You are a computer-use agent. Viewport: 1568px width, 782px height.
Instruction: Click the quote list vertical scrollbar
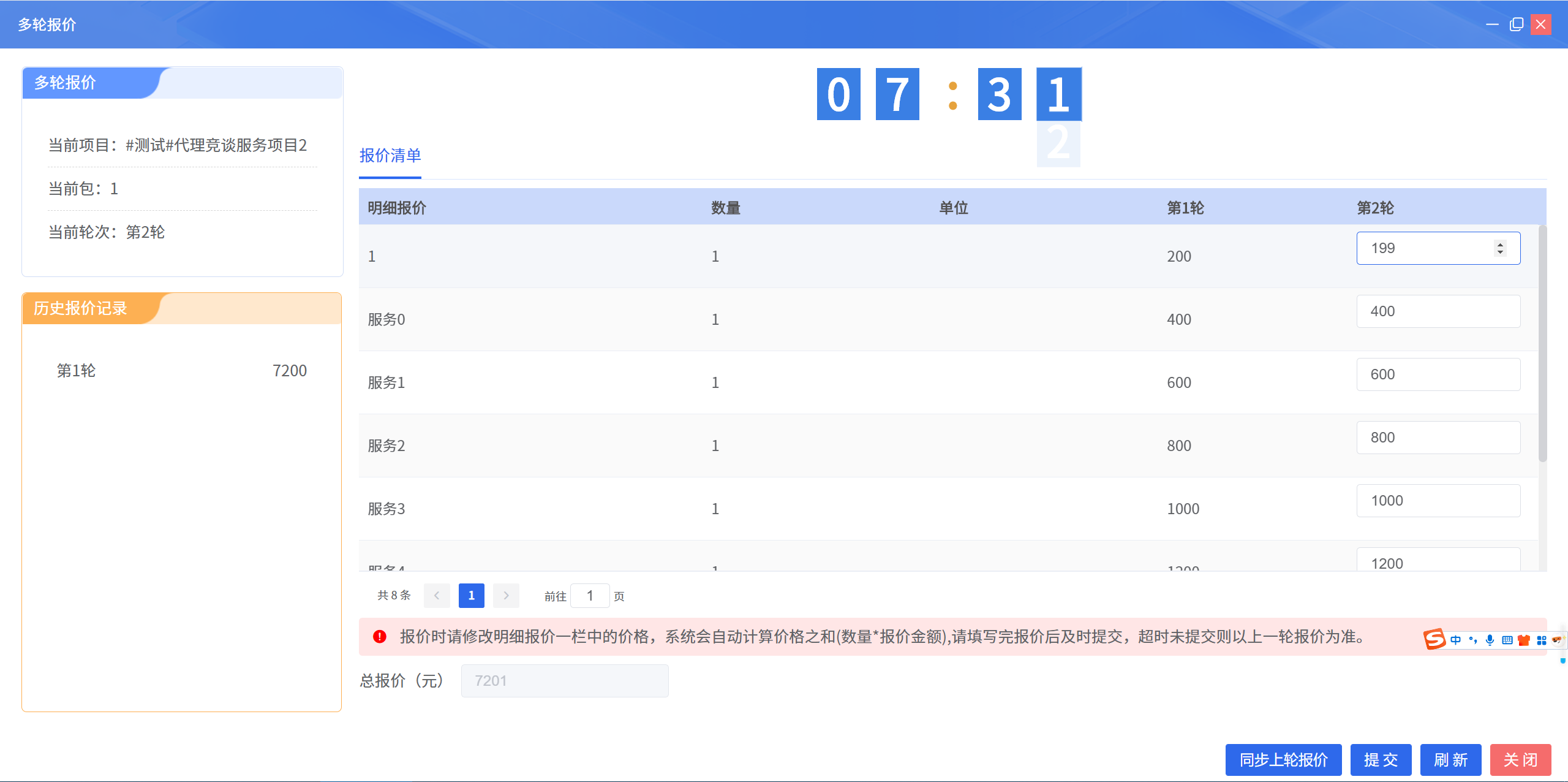pos(1542,343)
